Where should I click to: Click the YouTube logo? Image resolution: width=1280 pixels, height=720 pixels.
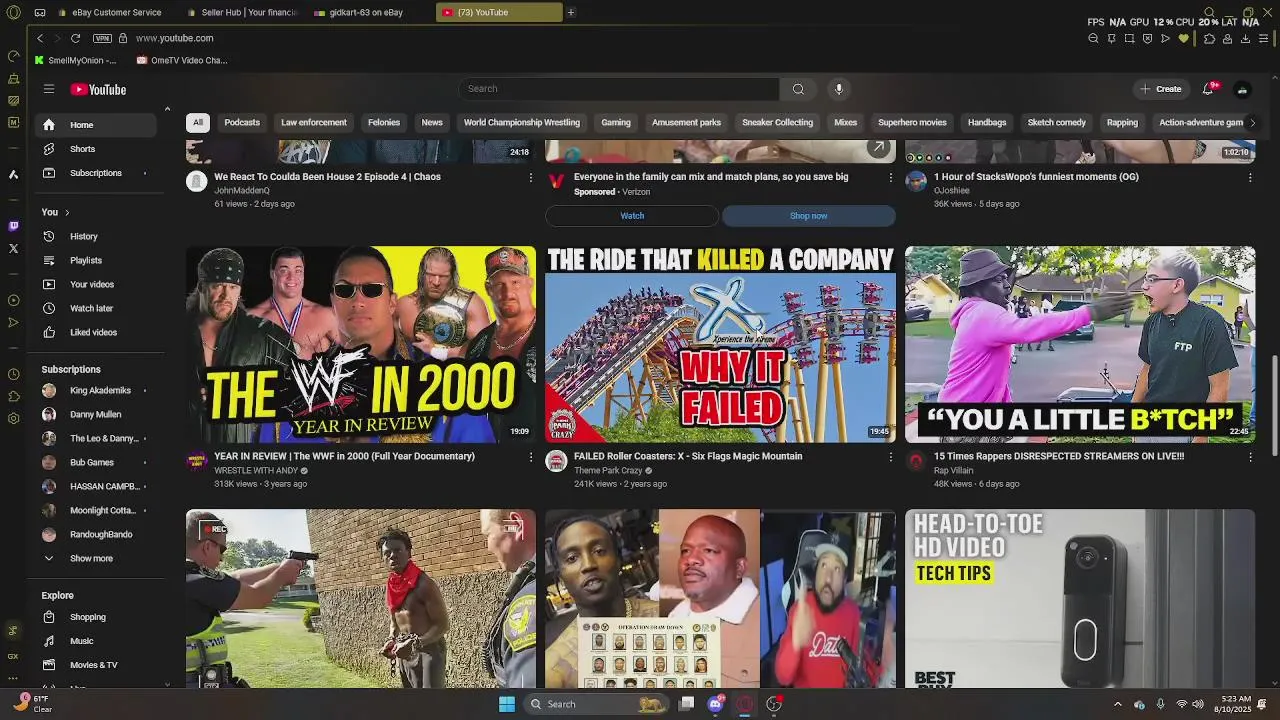[98, 89]
